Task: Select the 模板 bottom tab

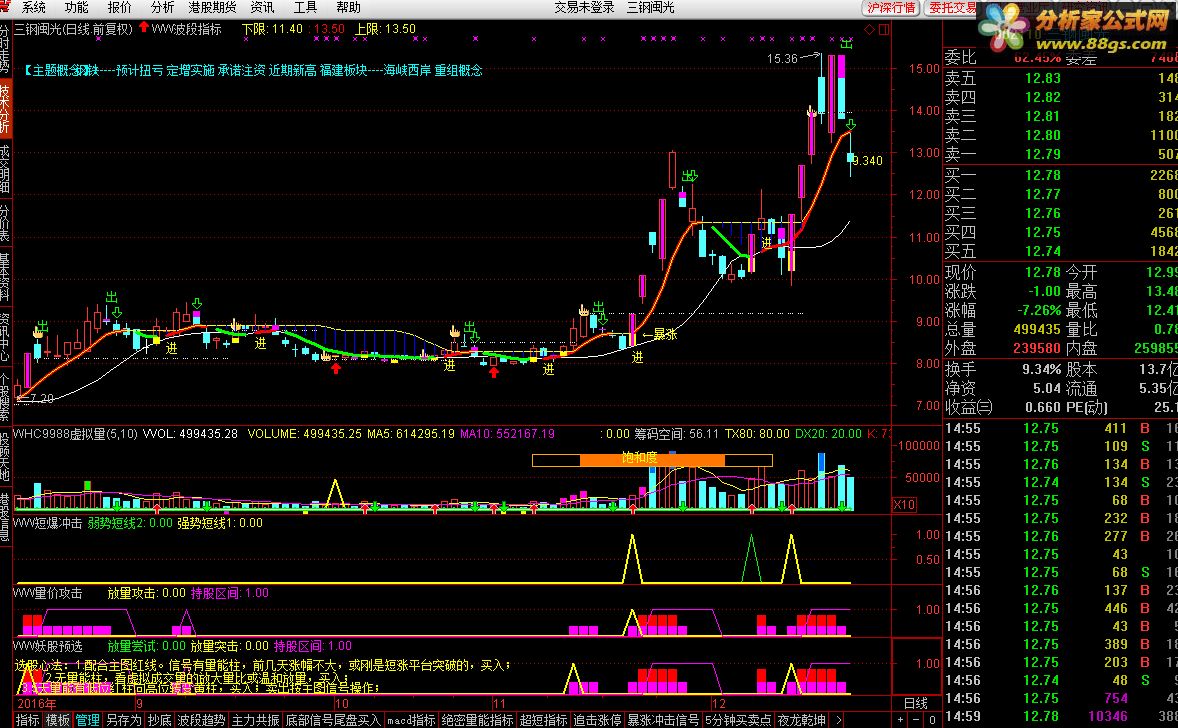Action: 57,720
